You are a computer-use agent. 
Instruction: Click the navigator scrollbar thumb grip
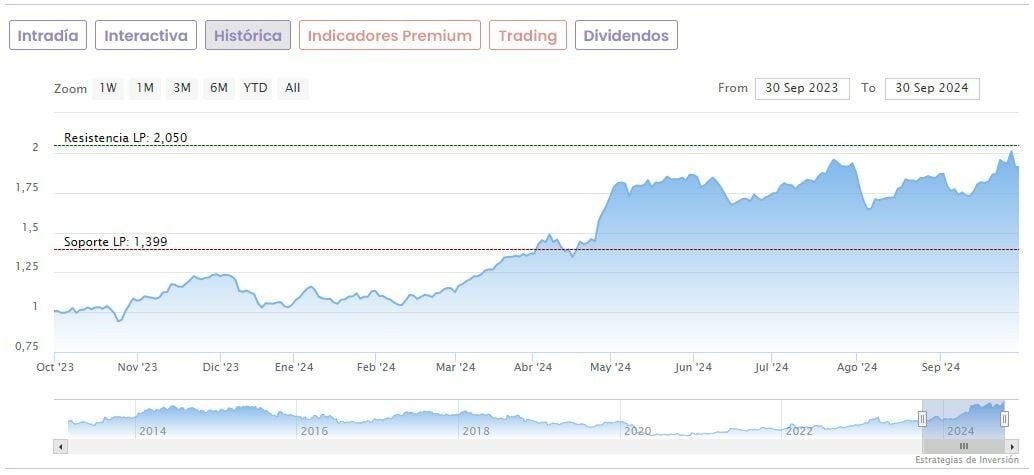(963, 446)
